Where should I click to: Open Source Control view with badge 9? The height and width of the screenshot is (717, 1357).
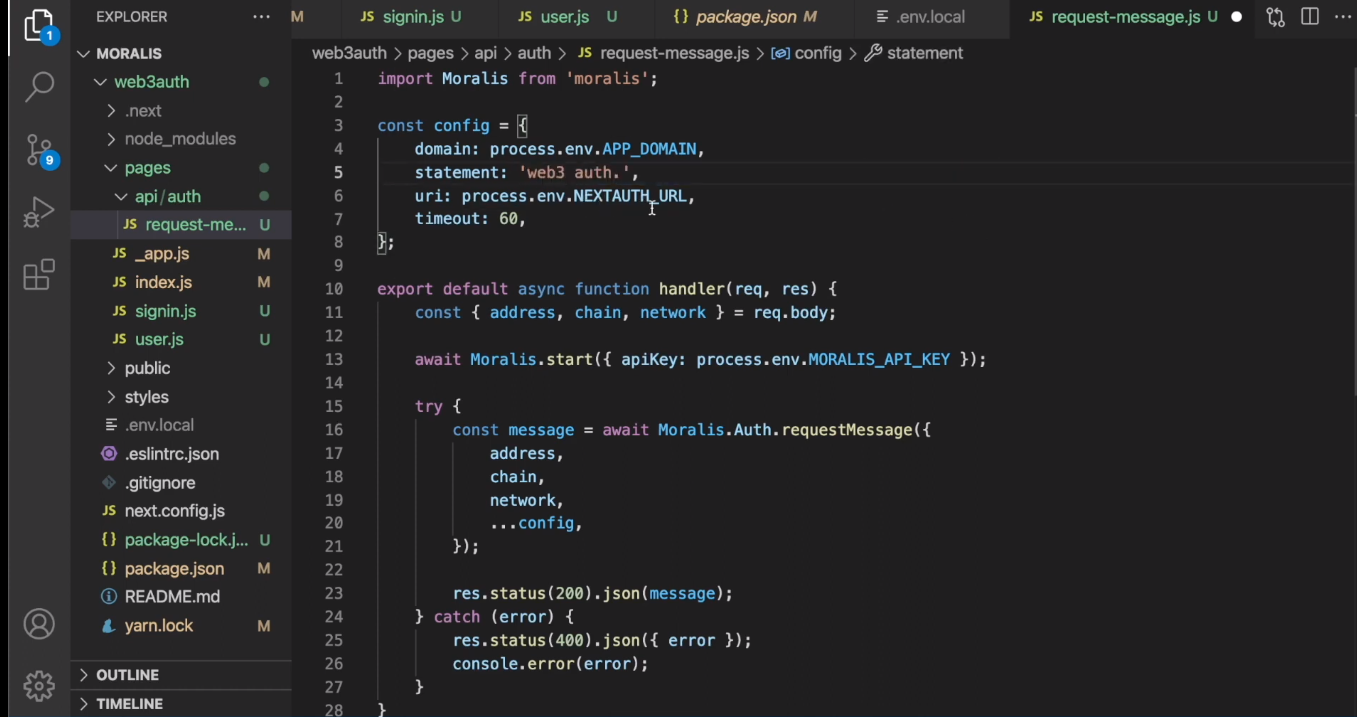(38, 150)
